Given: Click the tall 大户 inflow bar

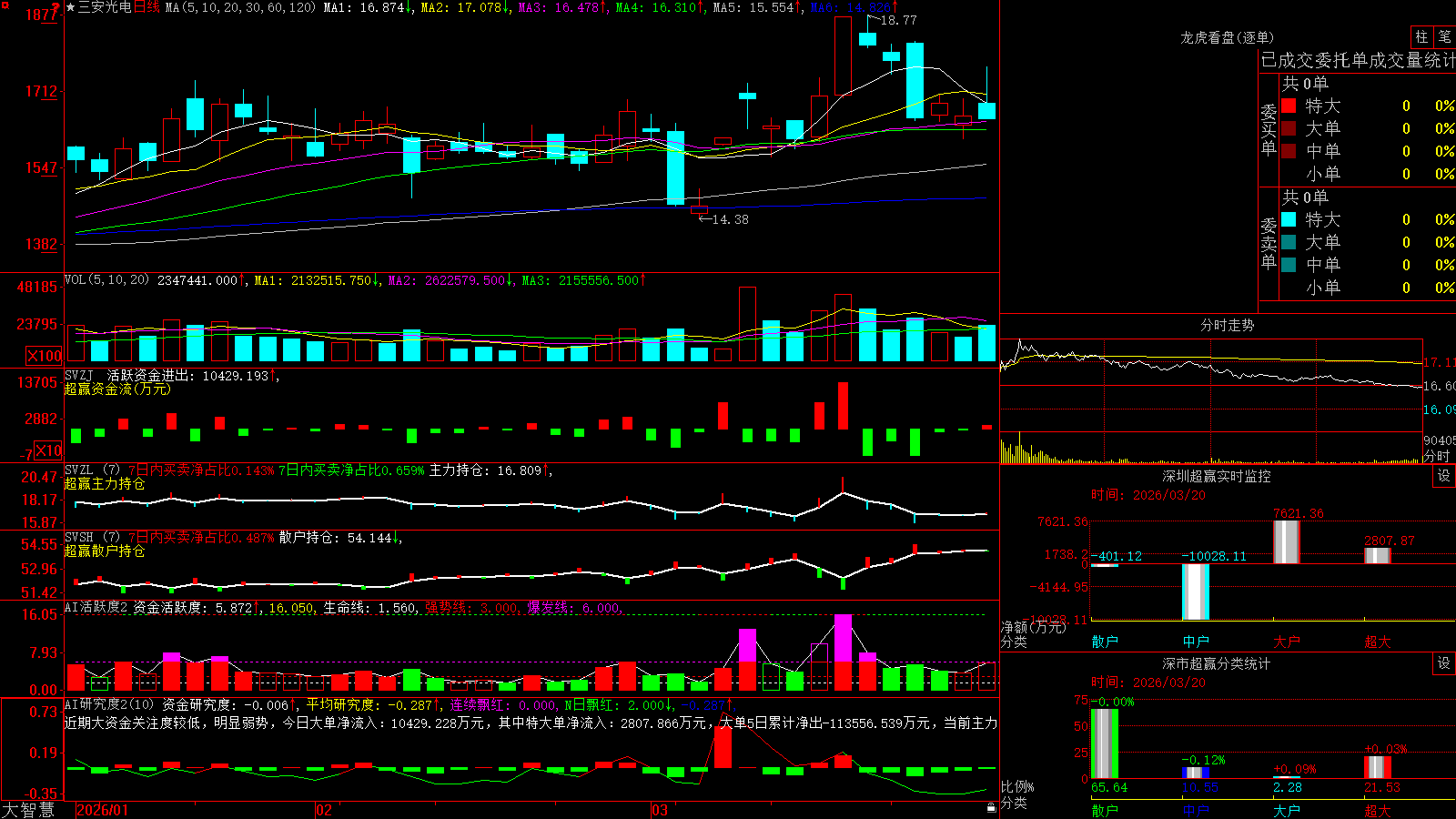Looking at the screenshot, I should click(x=1287, y=542).
